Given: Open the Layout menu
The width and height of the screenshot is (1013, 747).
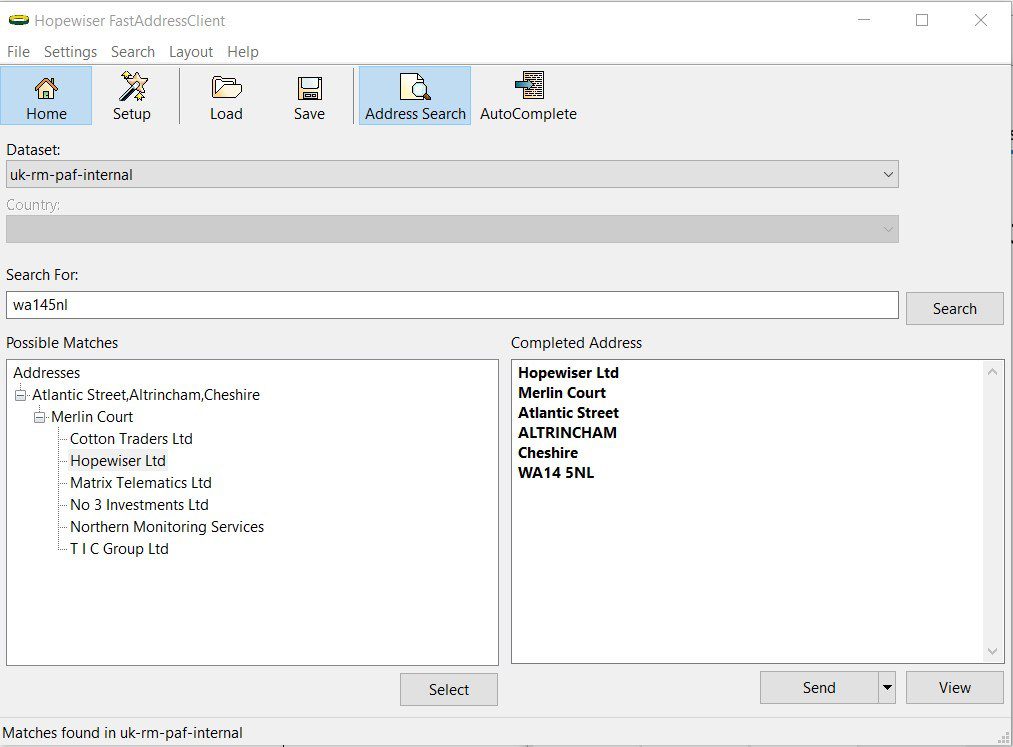Looking at the screenshot, I should pyautogui.click(x=191, y=52).
